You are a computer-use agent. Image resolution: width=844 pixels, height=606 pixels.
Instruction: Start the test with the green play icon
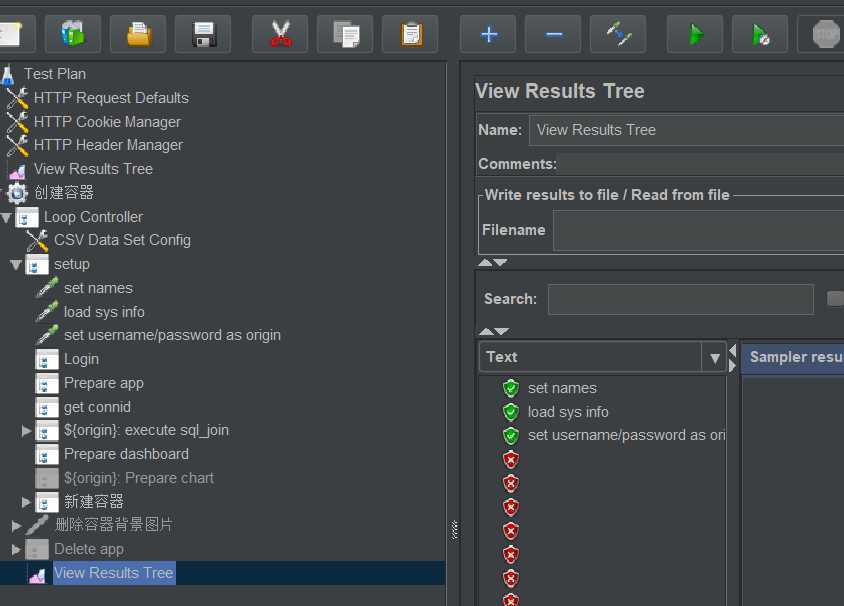click(695, 34)
